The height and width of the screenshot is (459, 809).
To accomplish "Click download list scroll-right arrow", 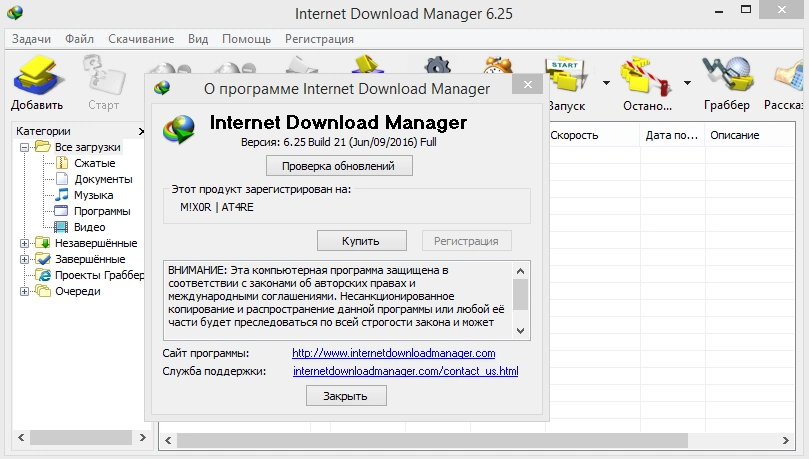I will point(785,440).
